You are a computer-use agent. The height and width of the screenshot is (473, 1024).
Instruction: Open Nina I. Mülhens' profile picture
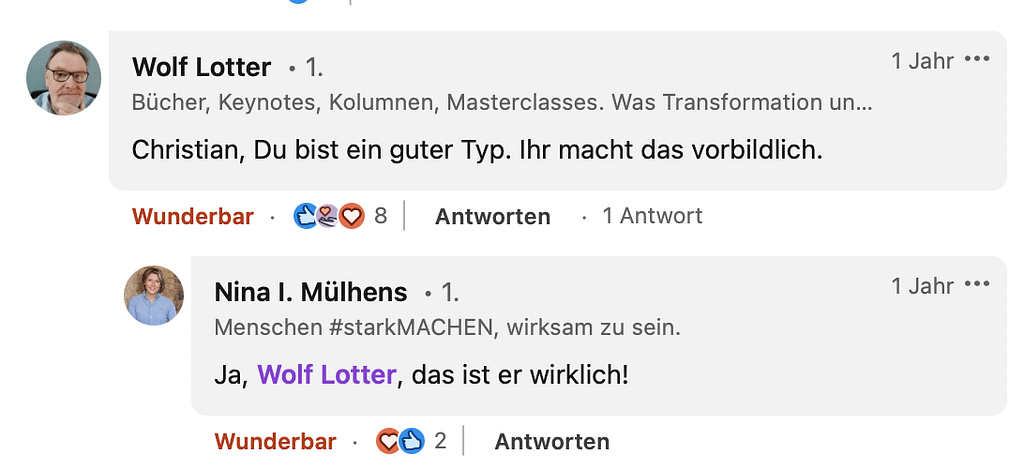coord(154,295)
